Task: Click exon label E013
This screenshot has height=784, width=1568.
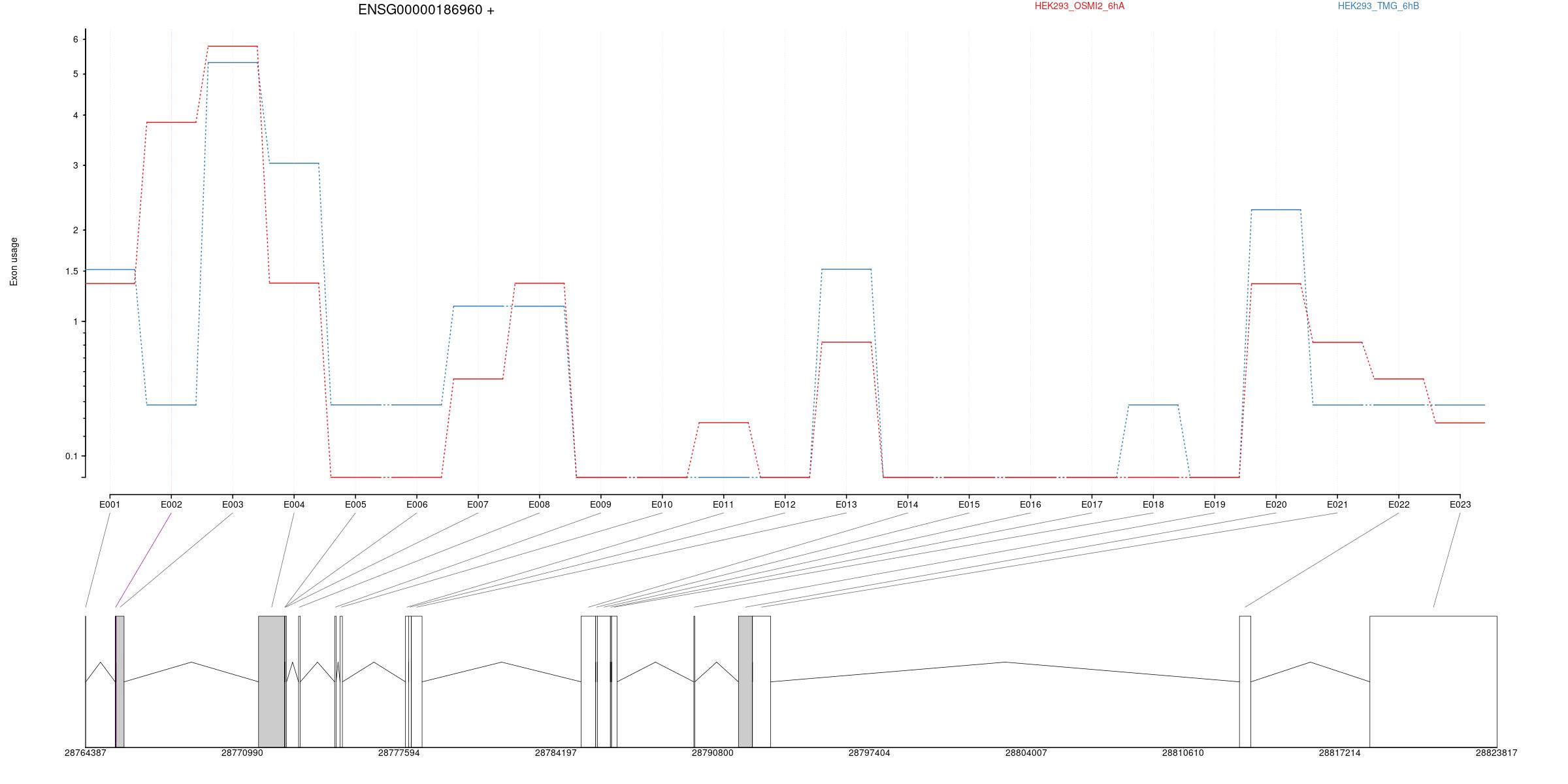Action: [846, 504]
